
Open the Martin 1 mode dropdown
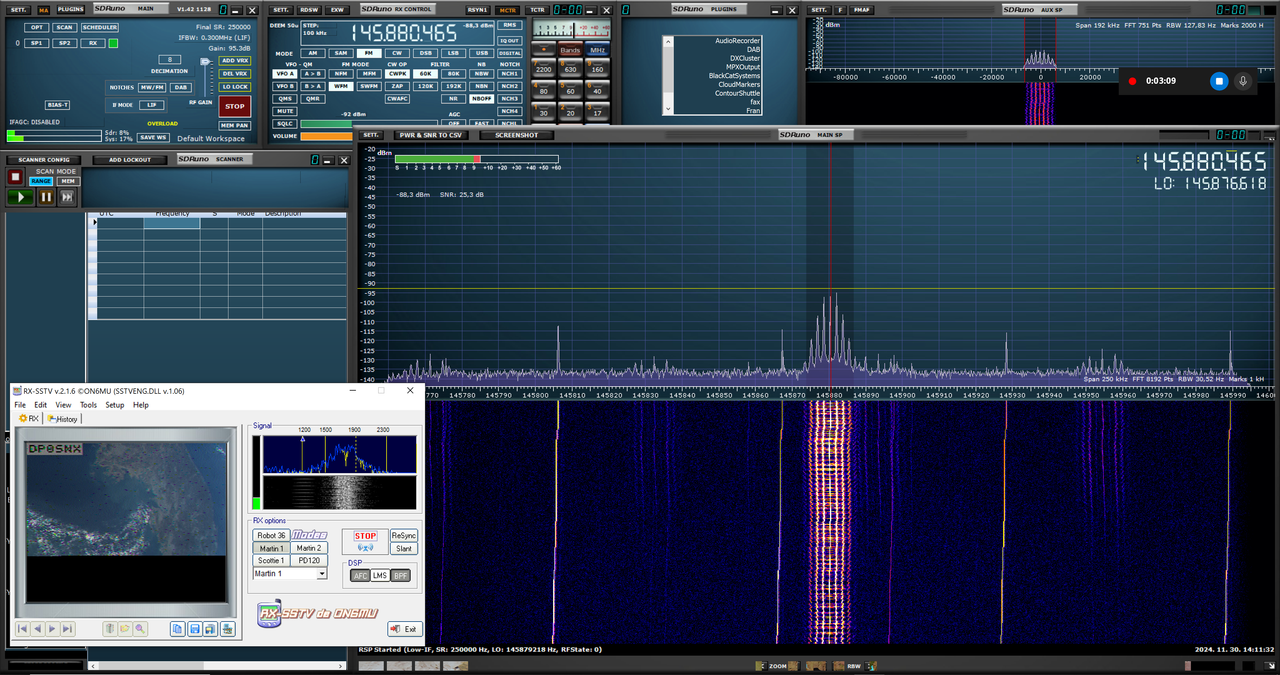[x=322, y=574]
